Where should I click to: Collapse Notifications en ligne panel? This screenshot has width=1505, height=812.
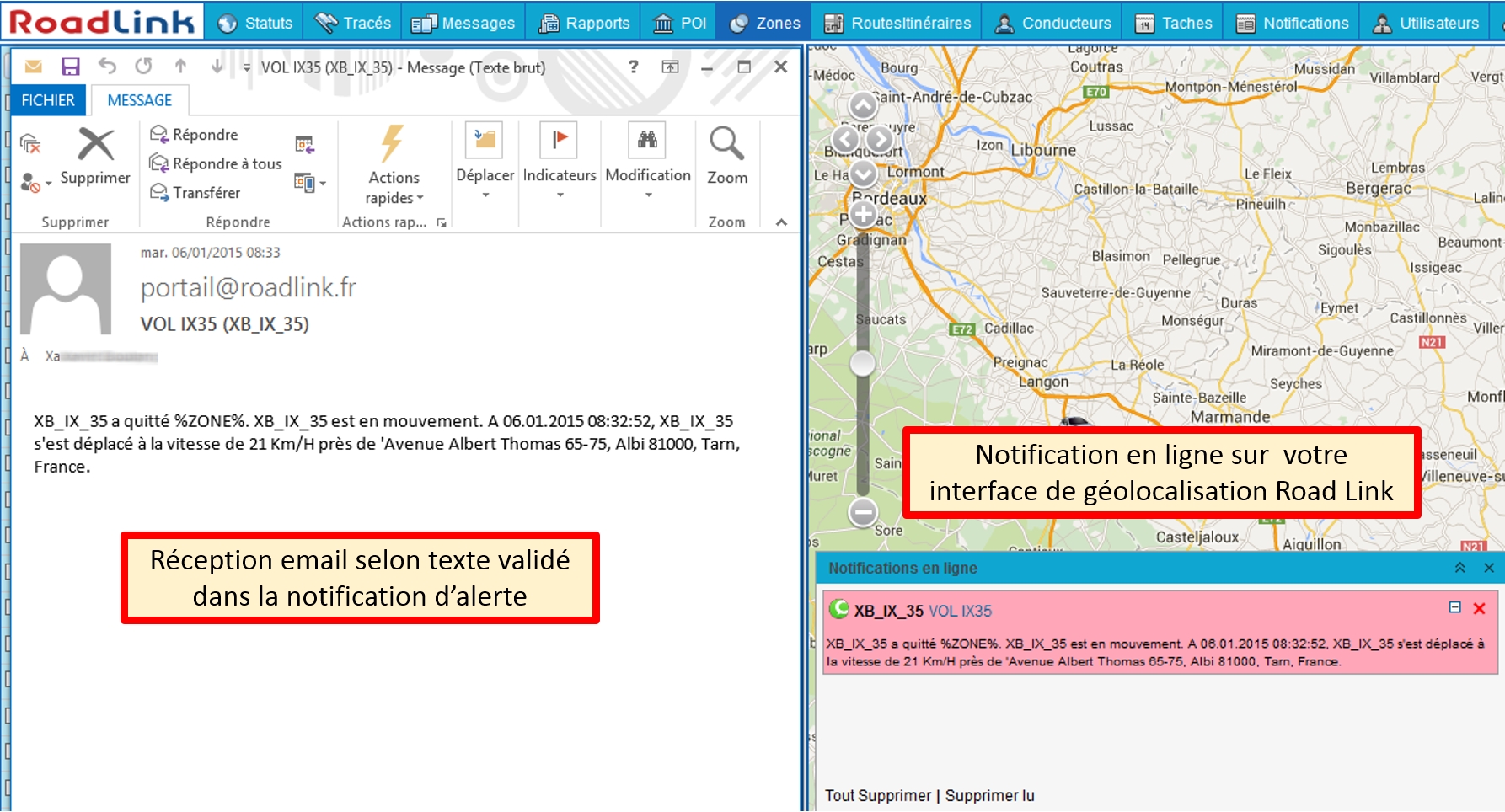tap(1459, 568)
